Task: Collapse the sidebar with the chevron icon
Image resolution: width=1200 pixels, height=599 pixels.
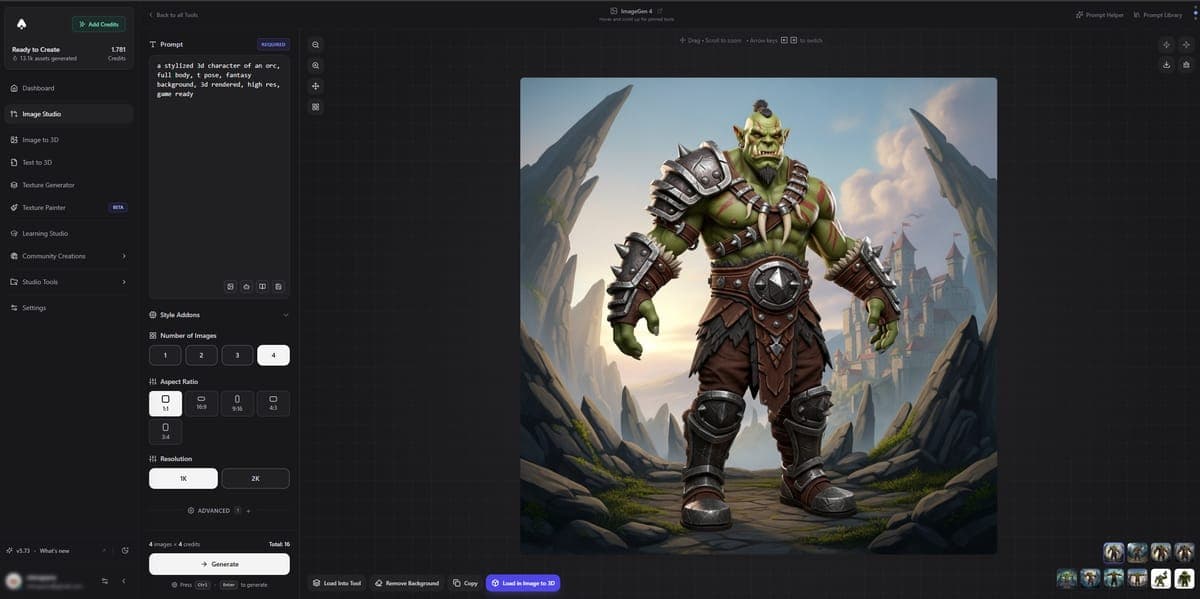Action: coord(124,581)
